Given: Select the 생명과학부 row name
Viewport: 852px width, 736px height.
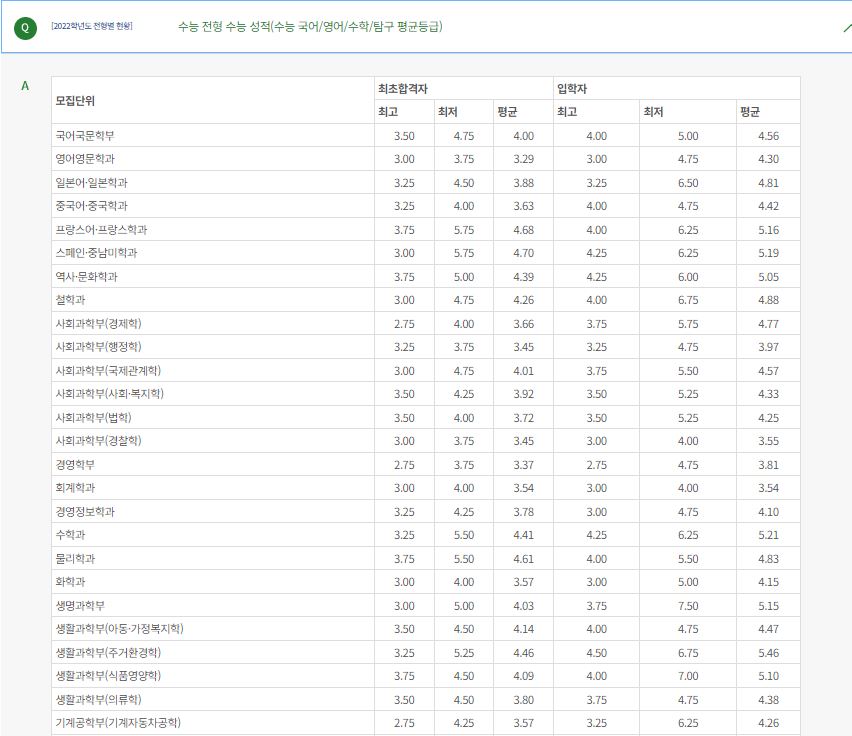Looking at the screenshot, I should tap(80, 606).
